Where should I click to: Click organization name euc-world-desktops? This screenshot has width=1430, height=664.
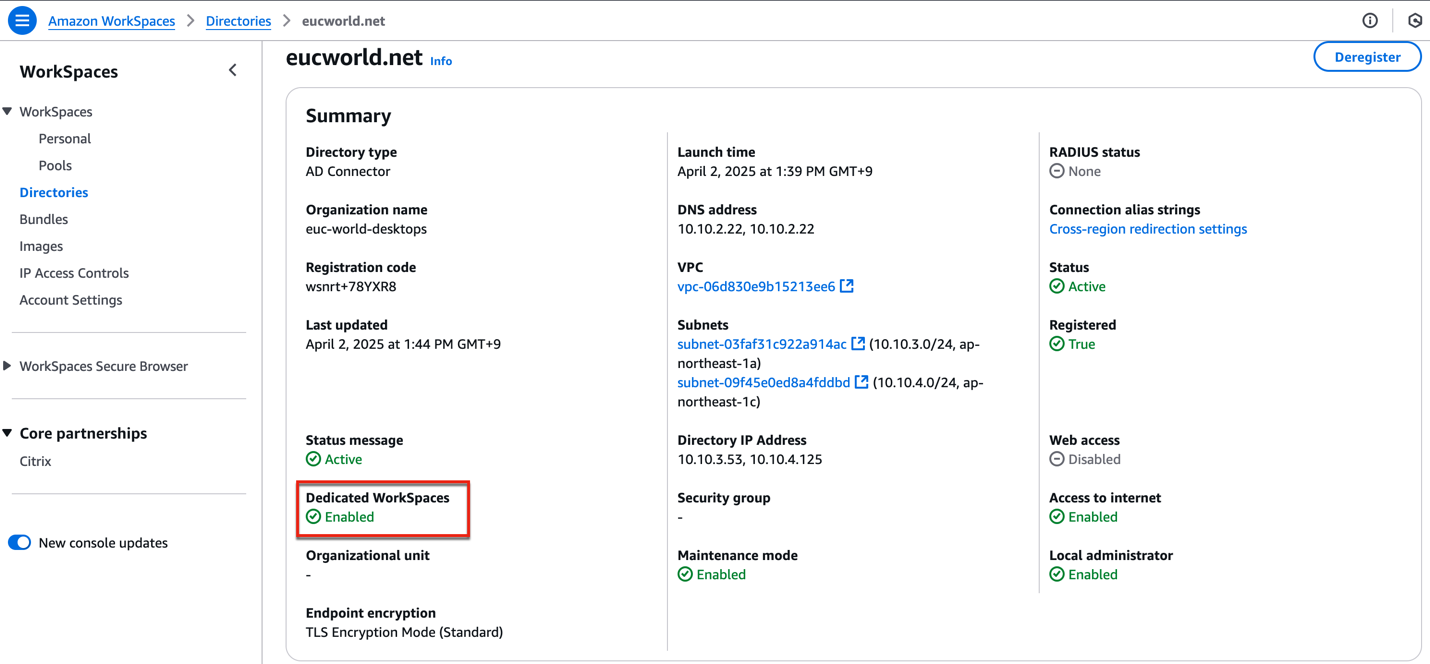point(366,229)
